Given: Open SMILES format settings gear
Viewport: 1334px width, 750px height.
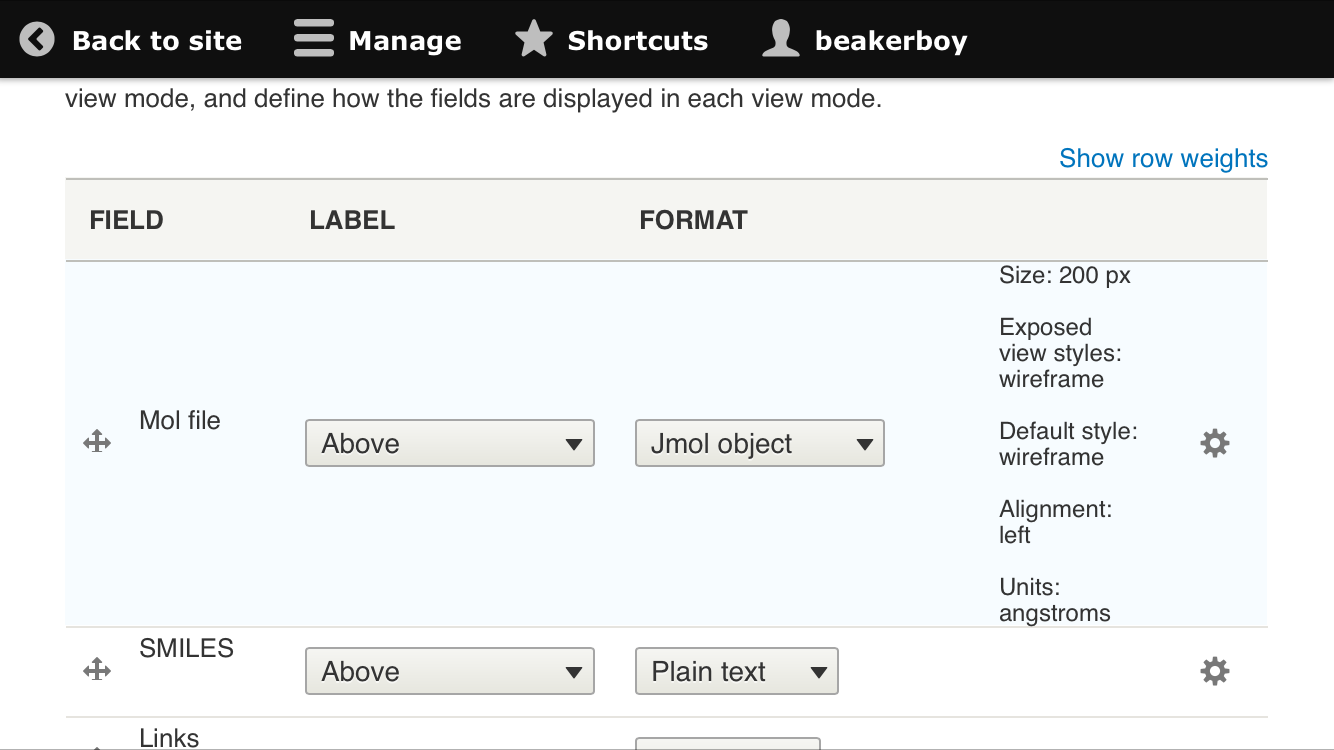Looking at the screenshot, I should click(1214, 671).
